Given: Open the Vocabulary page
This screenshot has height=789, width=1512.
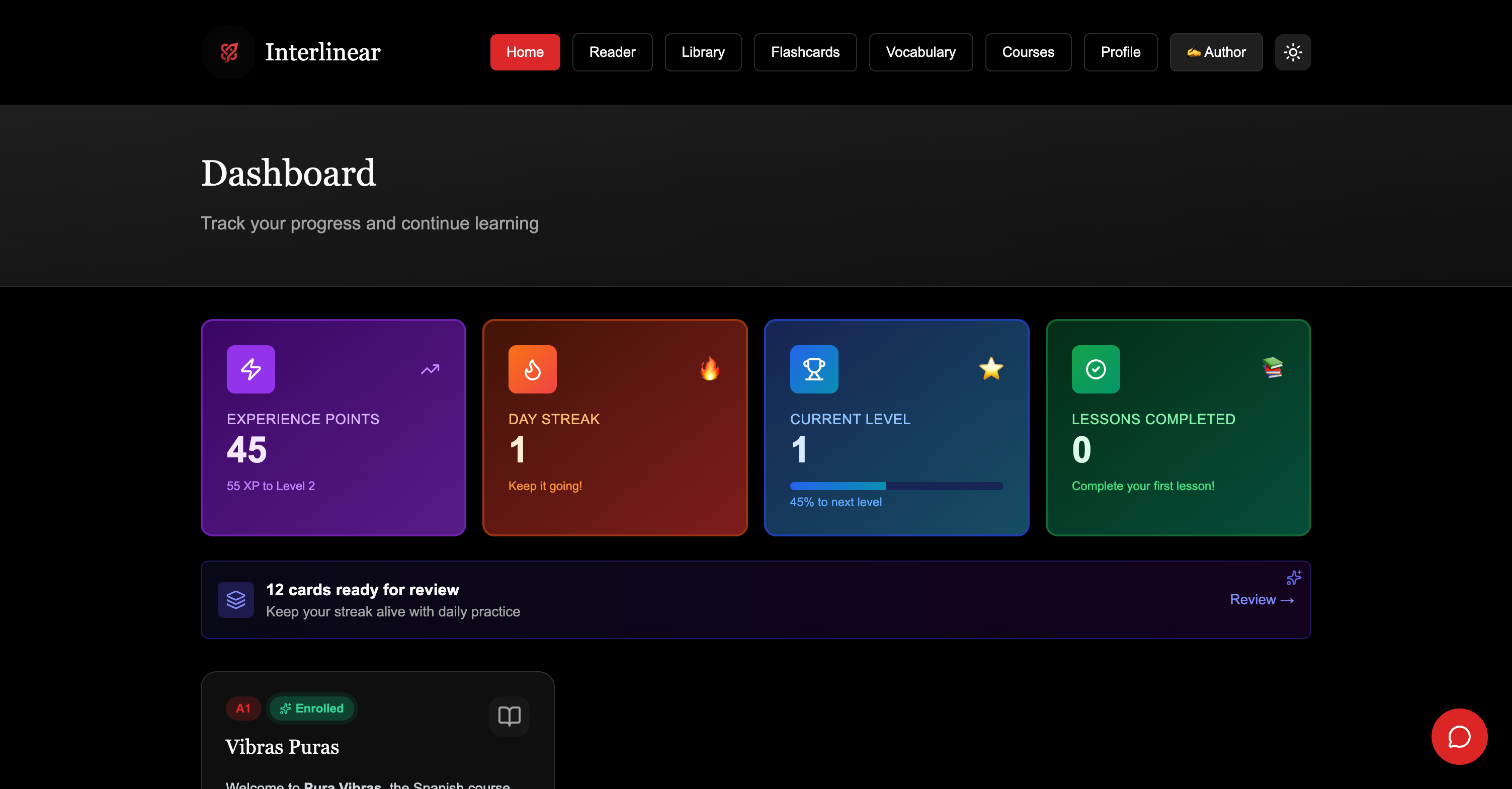Looking at the screenshot, I should 920,52.
